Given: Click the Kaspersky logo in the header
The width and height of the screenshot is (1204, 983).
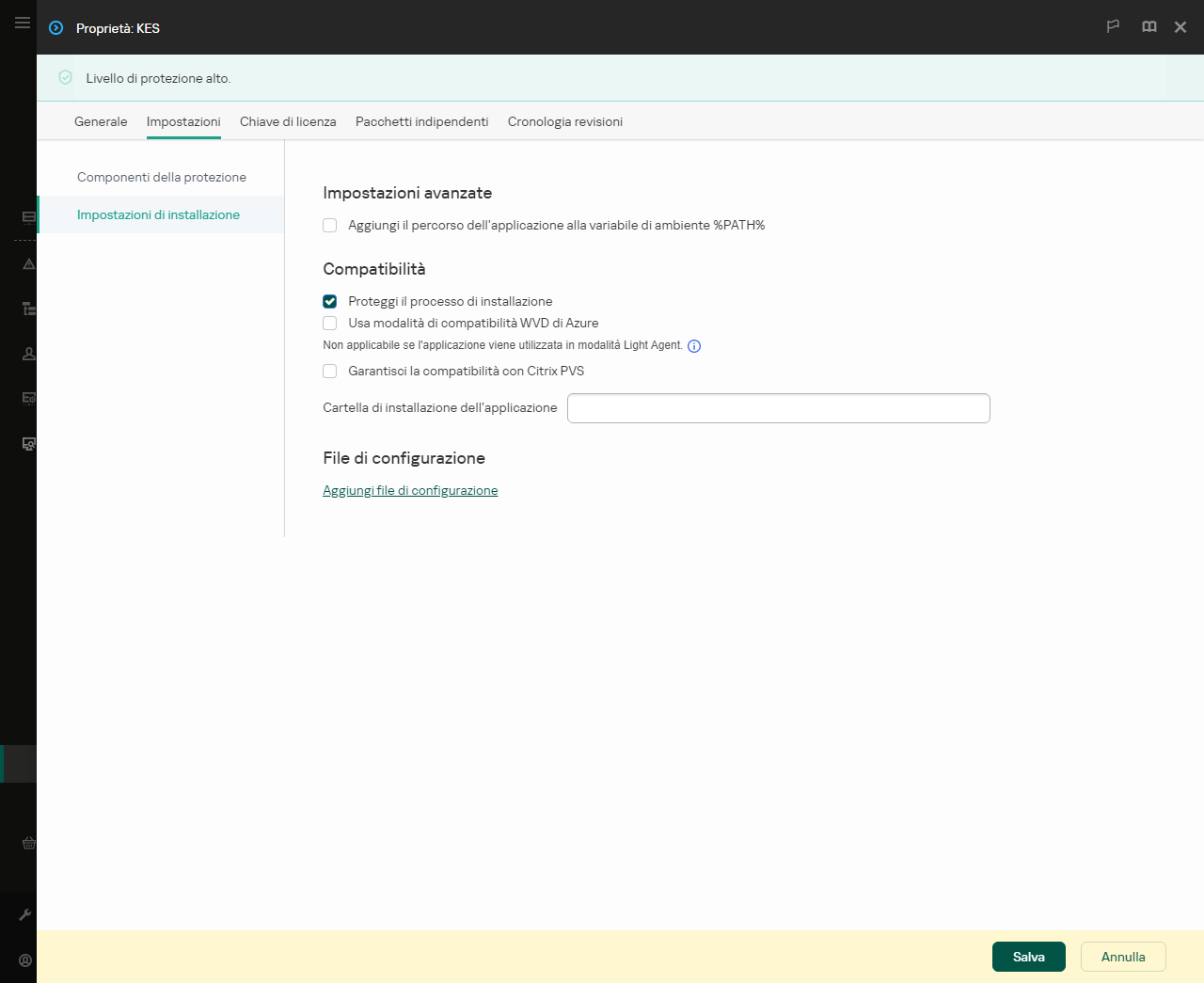Looking at the screenshot, I should coord(55,28).
